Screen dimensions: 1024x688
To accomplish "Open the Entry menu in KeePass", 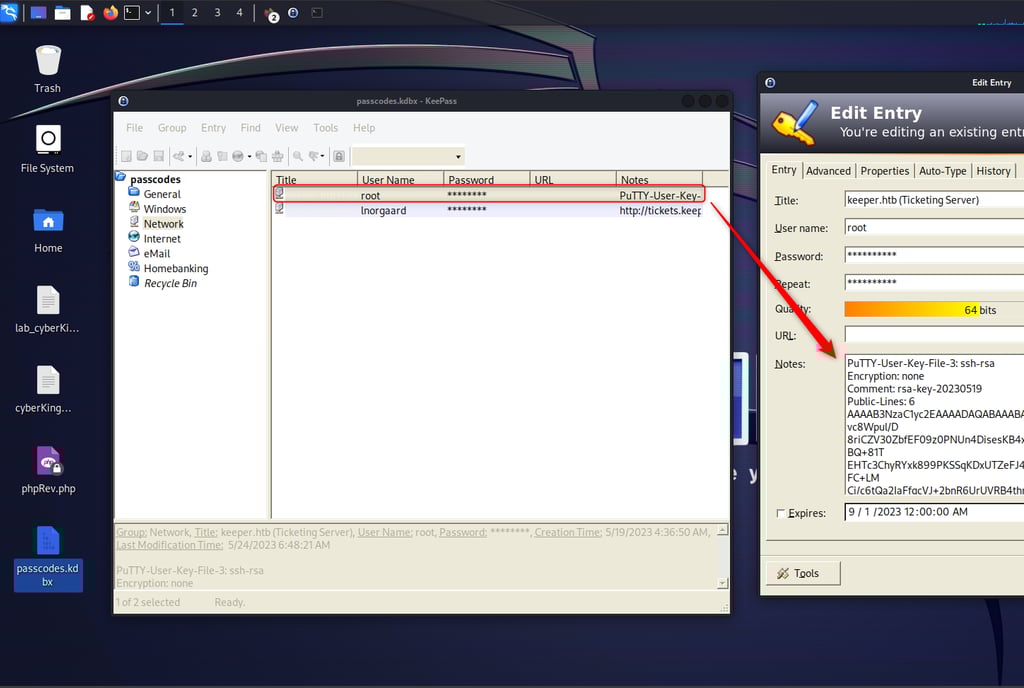I will 214,128.
